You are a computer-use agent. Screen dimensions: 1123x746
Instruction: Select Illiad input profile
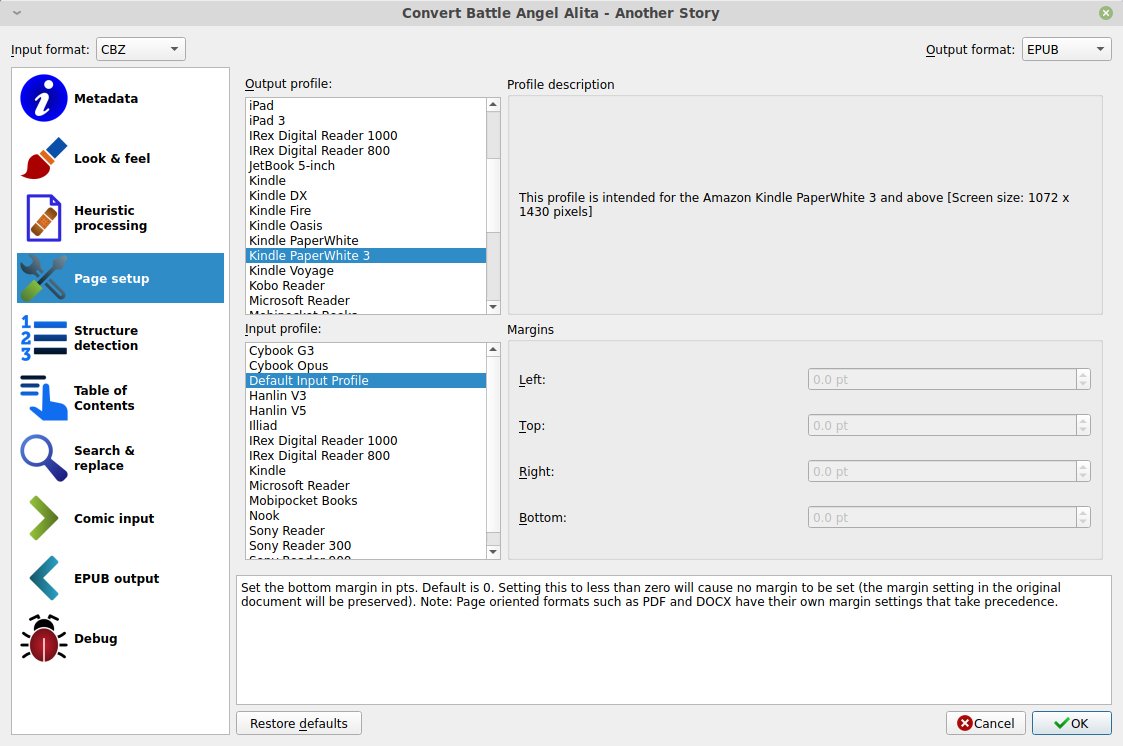tap(366, 425)
